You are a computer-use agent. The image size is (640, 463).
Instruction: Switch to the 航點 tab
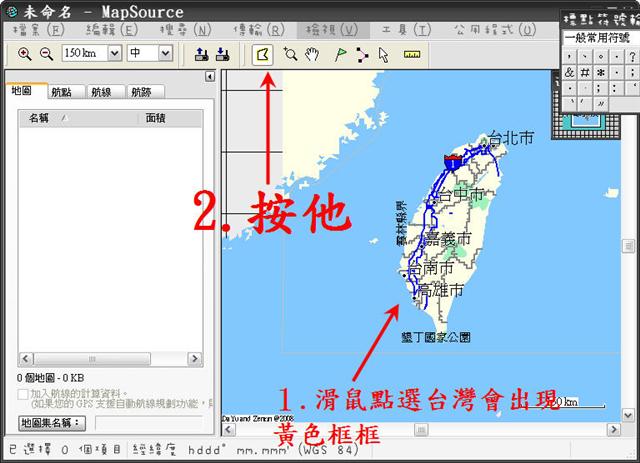tap(66, 92)
